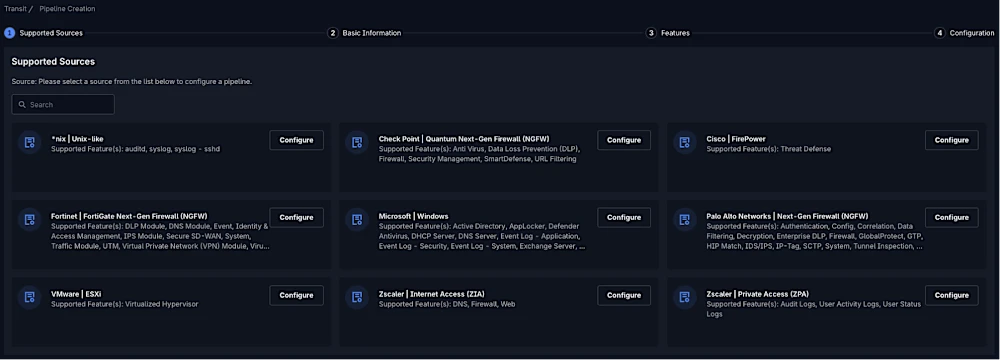Viewport: 1000px width, 360px height.
Task: Click the Zscaler Internet Access (ZIA) source icon
Action: point(357,297)
